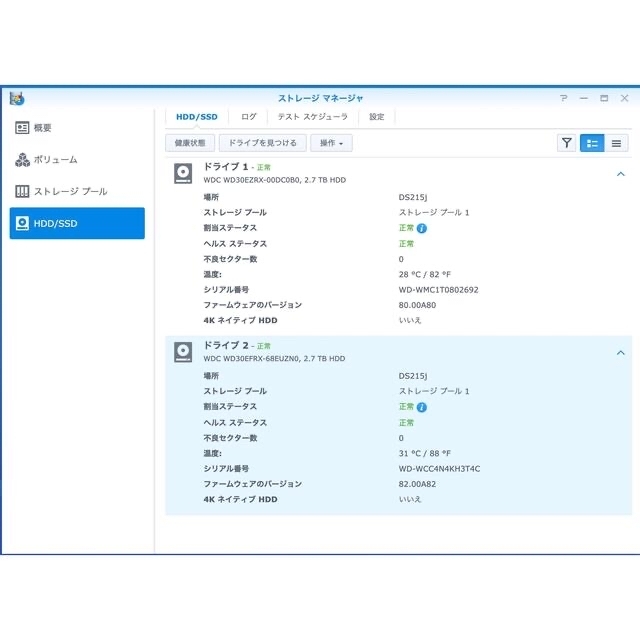Click the 概要 sidebar icon
This screenshot has width=640, height=640.
click(x=22, y=128)
